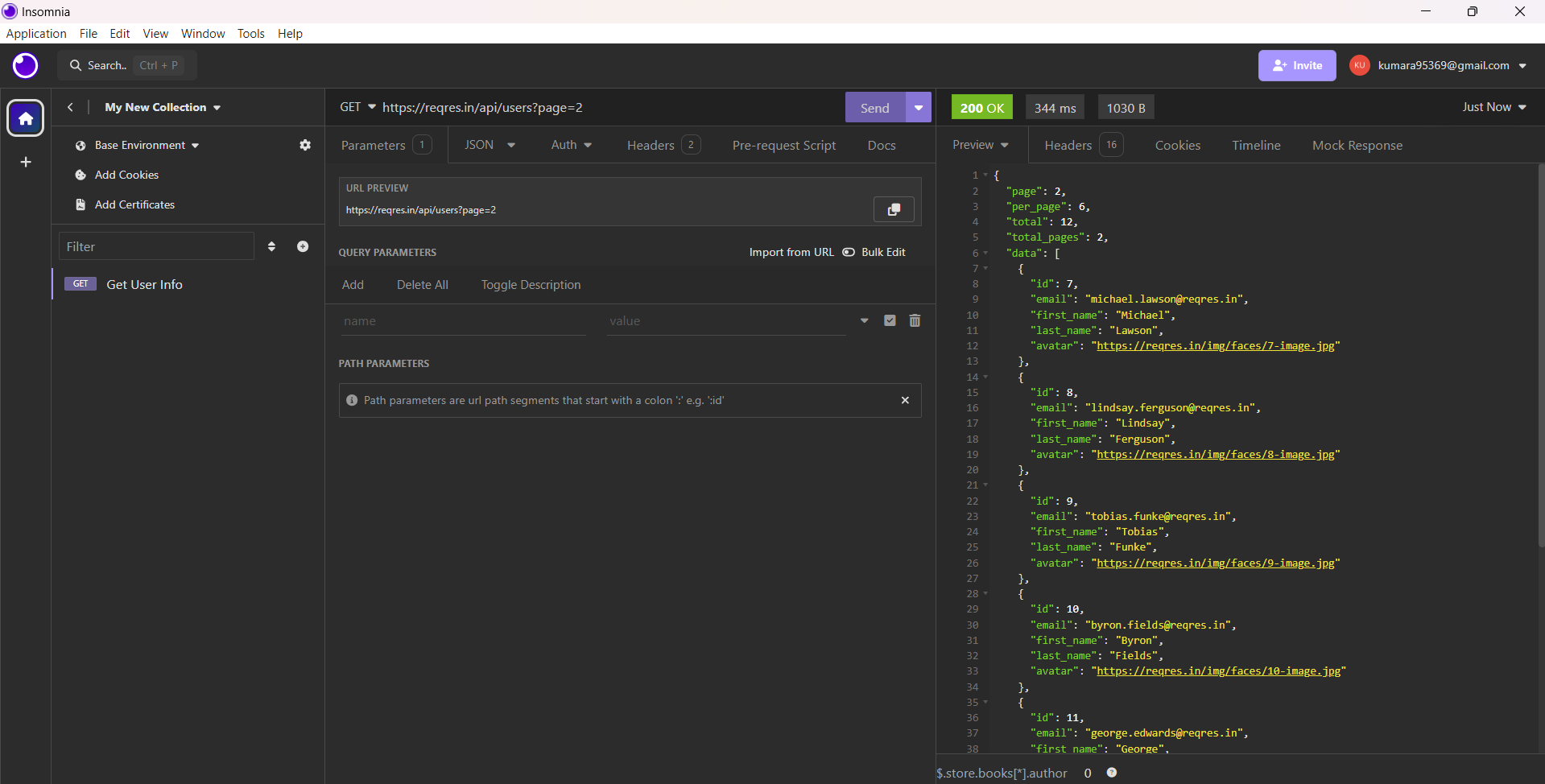Screen dimensions: 1545x784
Task: Collapse the "data" array fold arrow
Action: [x=985, y=253]
